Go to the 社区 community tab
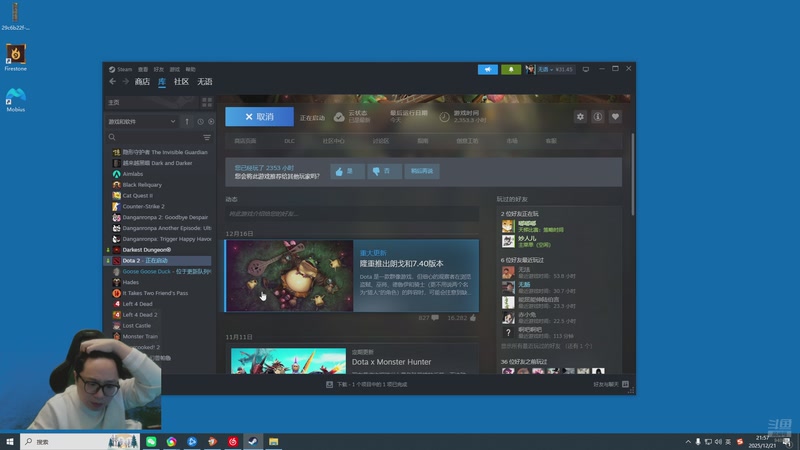 click(181, 82)
